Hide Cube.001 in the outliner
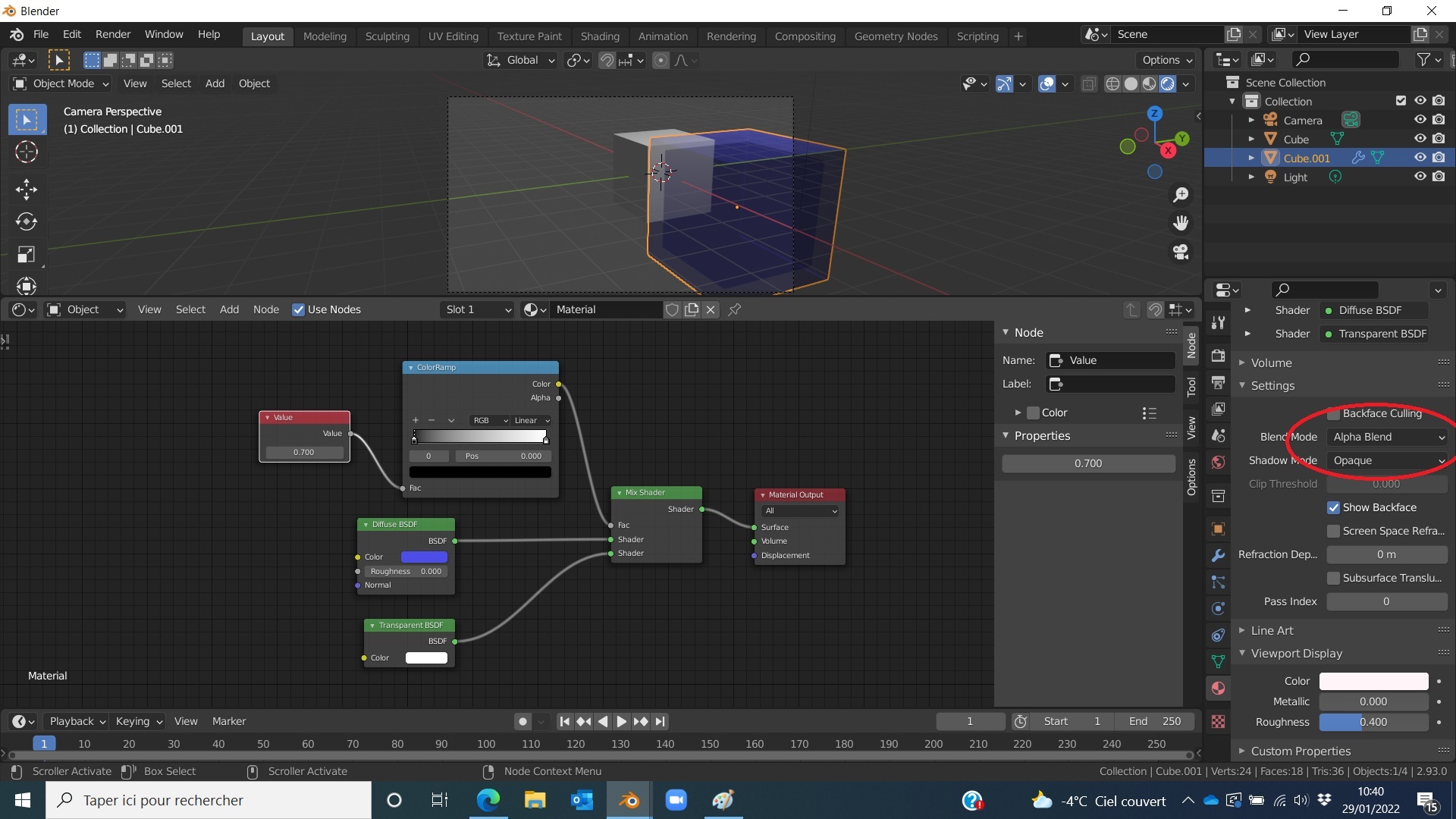The image size is (1456, 819). [x=1420, y=158]
